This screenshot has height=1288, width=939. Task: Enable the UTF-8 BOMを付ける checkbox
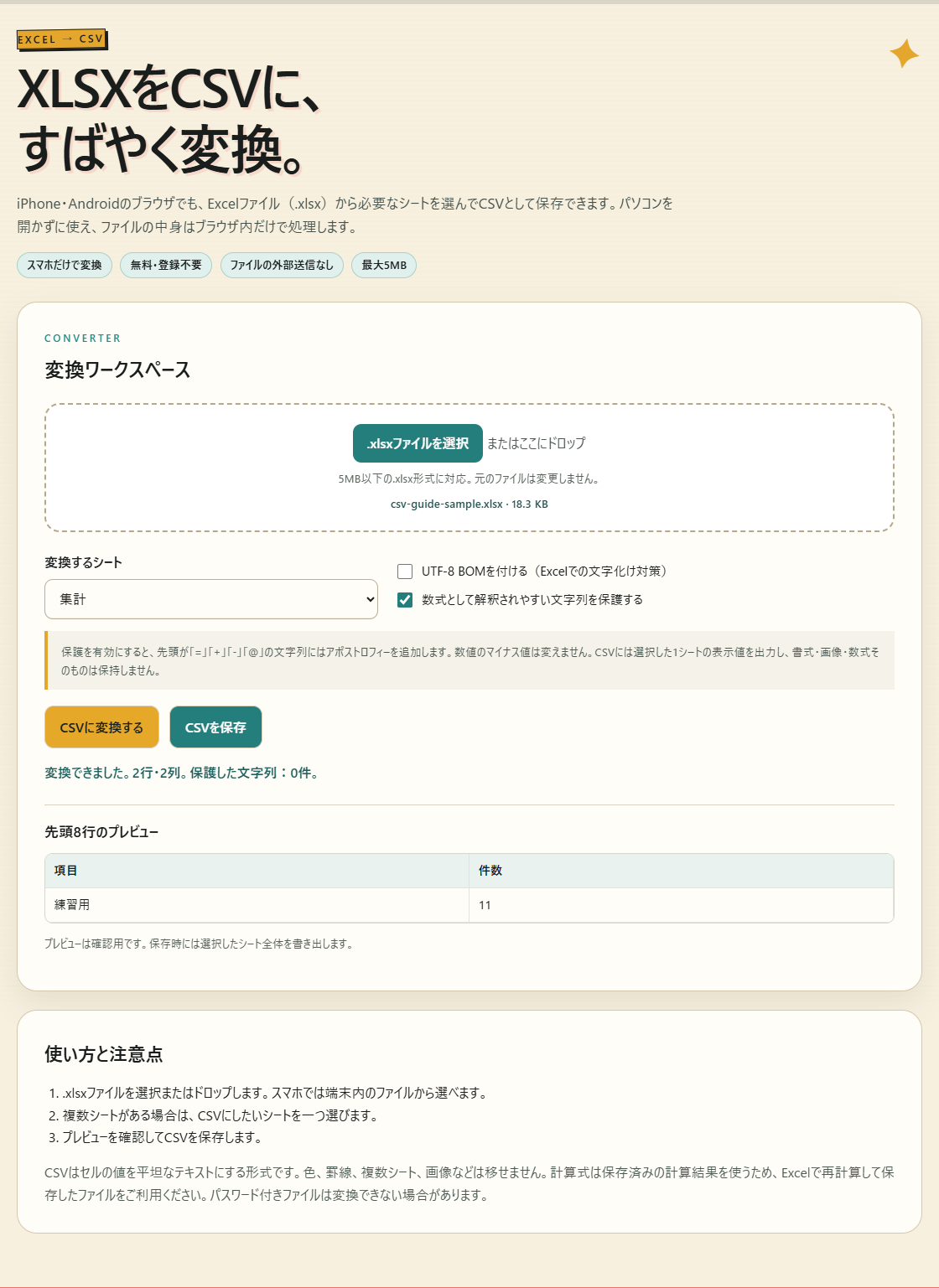[x=405, y=572]
